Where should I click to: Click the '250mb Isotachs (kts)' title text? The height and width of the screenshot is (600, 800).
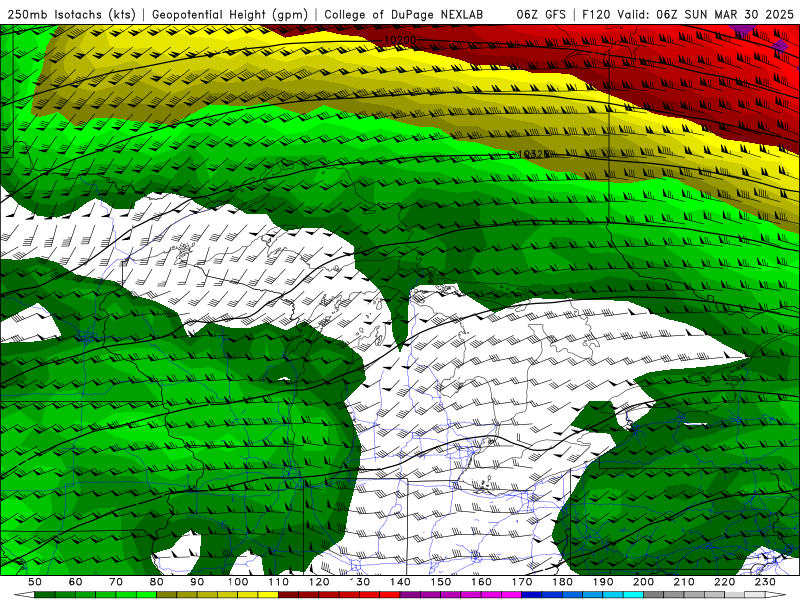72,14
